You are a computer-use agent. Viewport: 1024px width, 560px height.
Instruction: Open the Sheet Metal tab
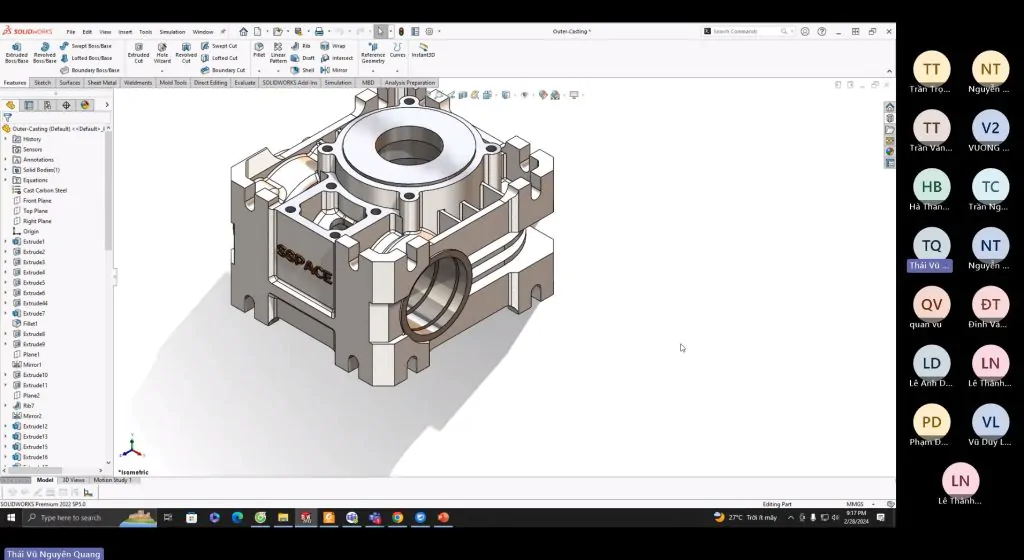102,83
